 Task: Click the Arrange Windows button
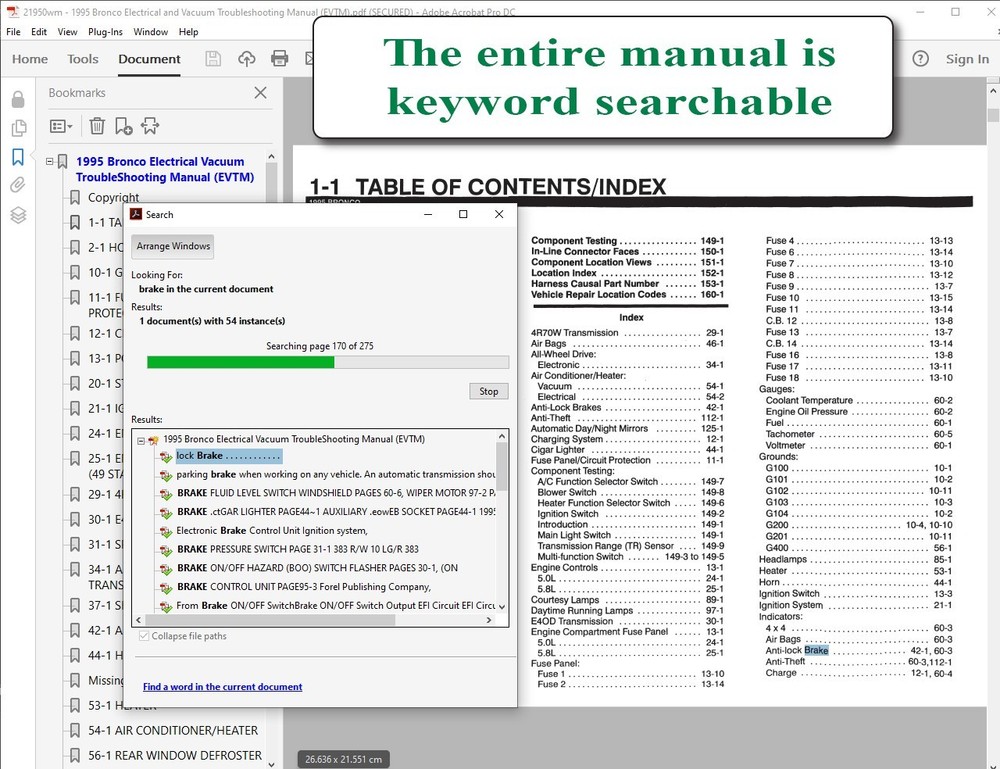(x=173, y=246)
